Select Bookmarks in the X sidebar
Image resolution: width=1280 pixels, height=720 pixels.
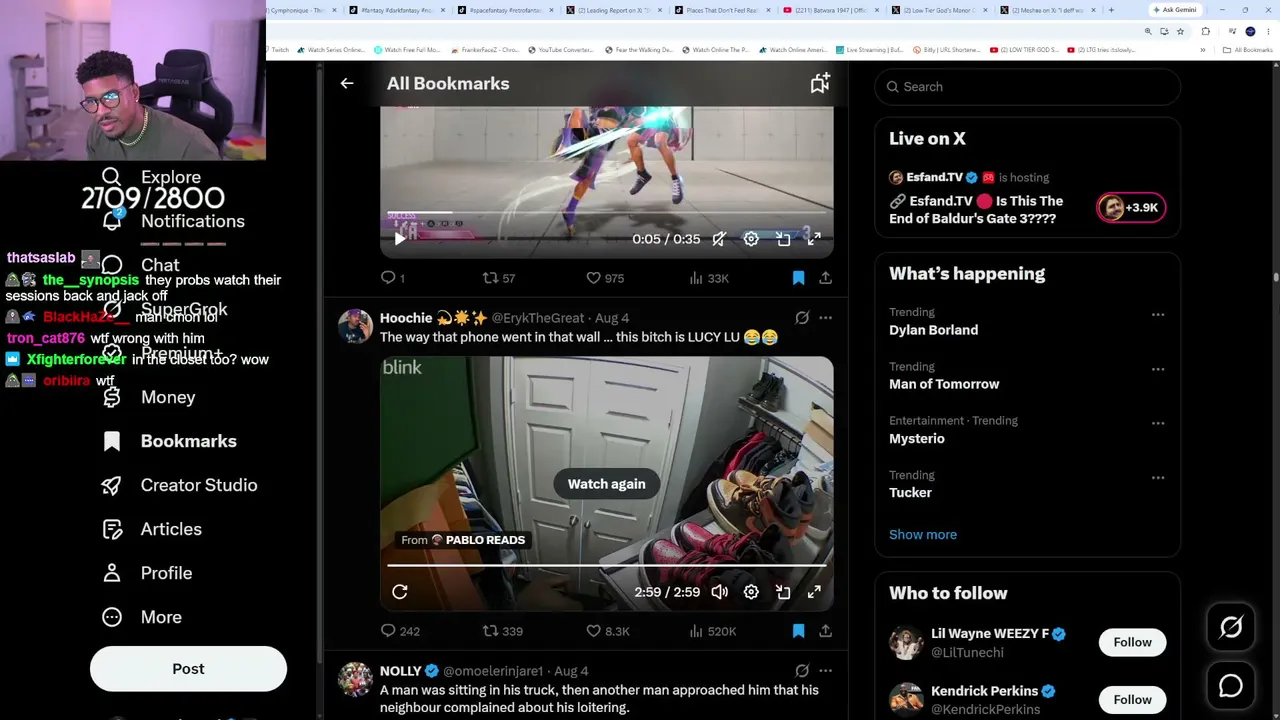pos(169,441)
